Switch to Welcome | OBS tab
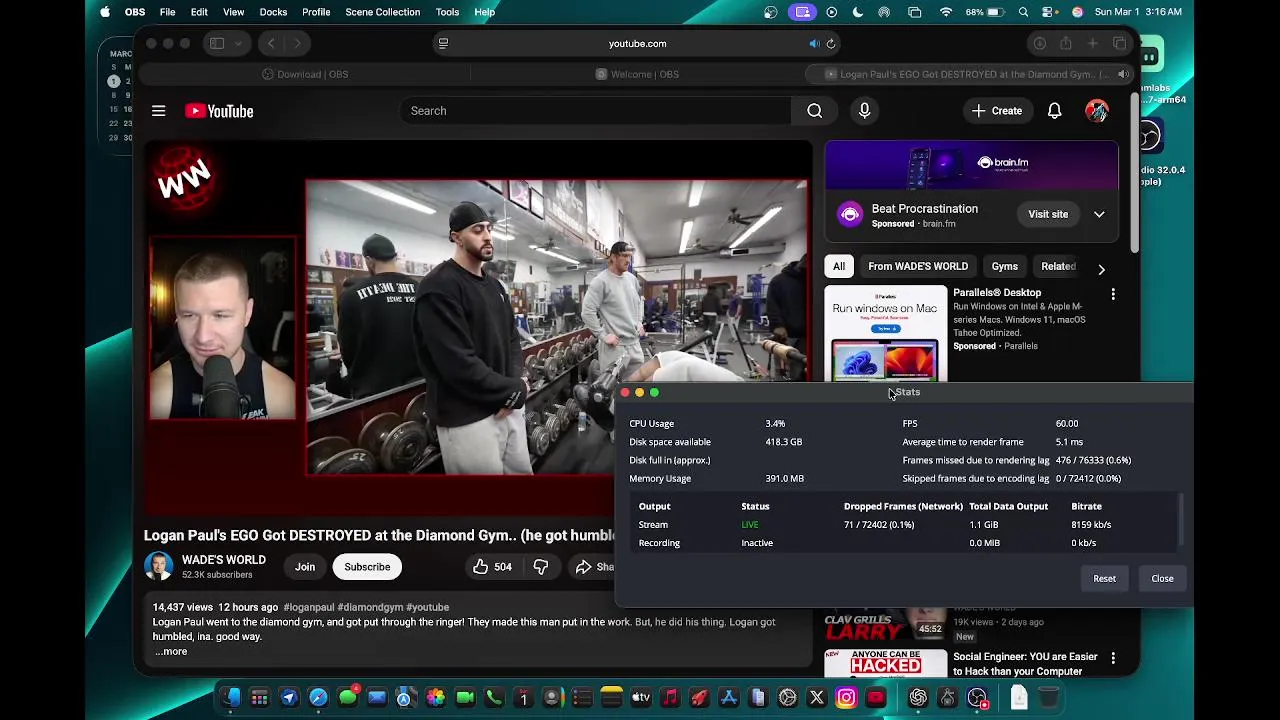Viewport: 1280px width, 720px height. coord(637,74)
